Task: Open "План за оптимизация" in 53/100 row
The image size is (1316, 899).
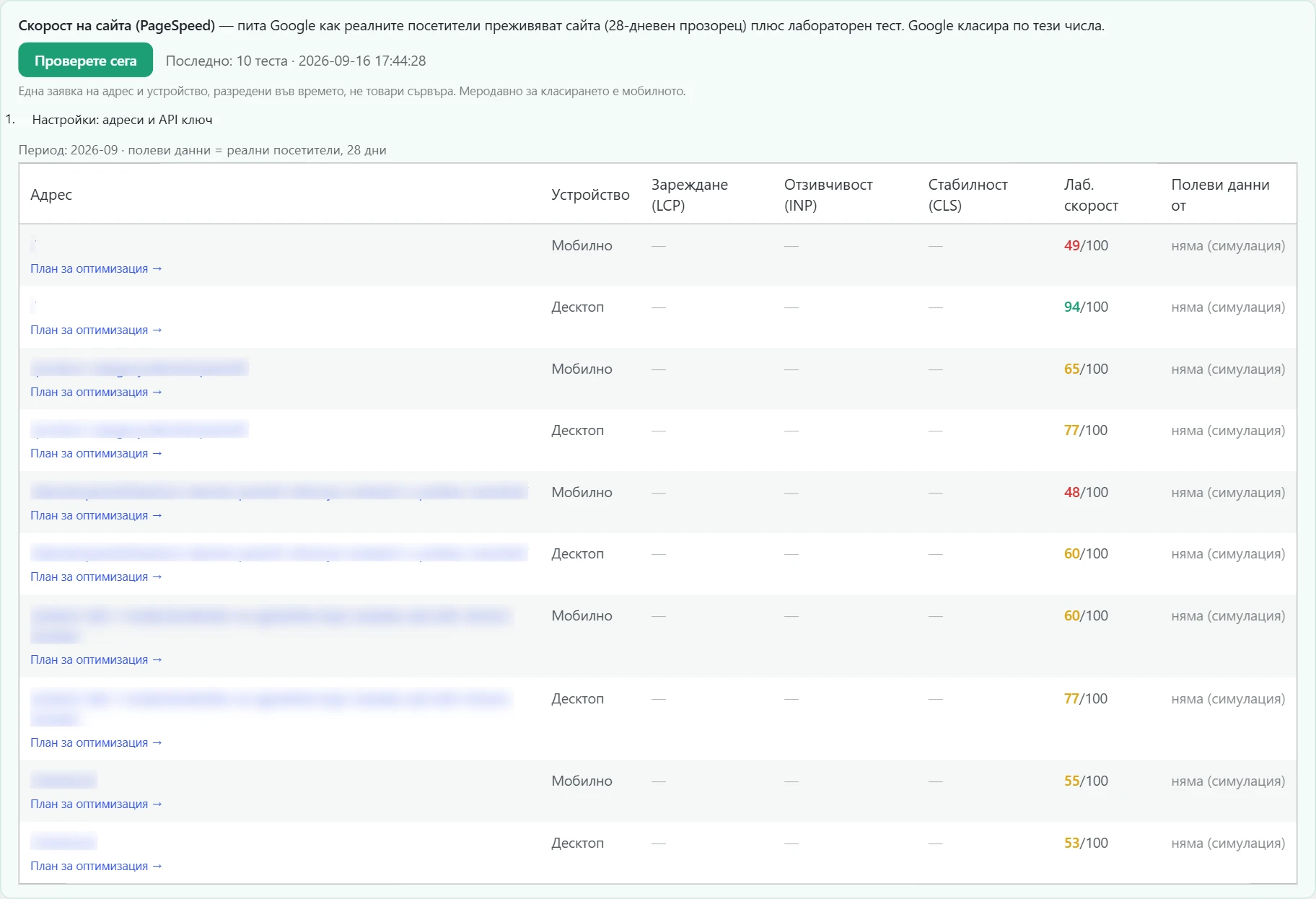Action: click(x=96, y=866)
